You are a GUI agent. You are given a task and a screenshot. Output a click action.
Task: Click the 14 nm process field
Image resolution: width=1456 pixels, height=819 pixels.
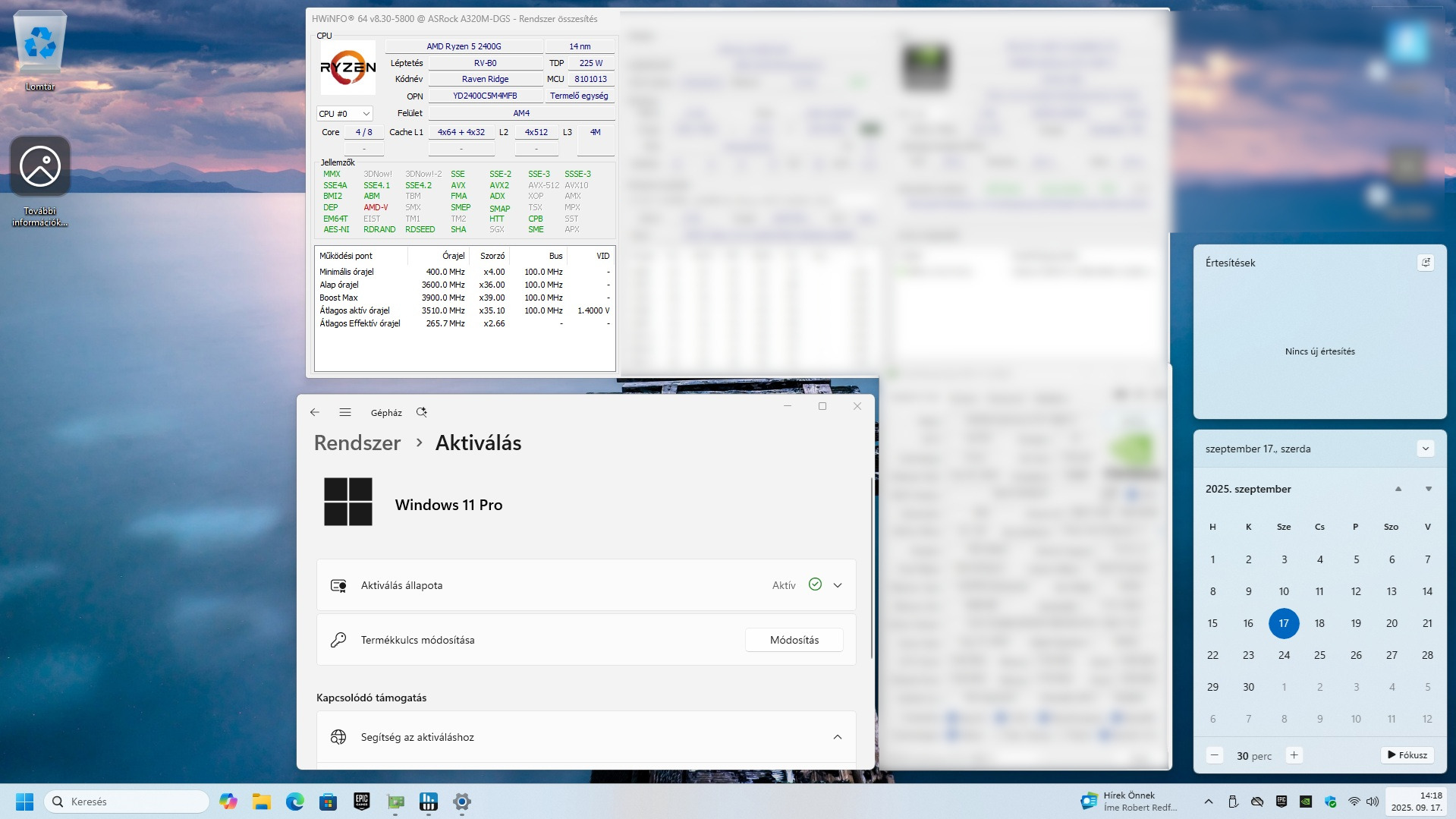(580, 46)
